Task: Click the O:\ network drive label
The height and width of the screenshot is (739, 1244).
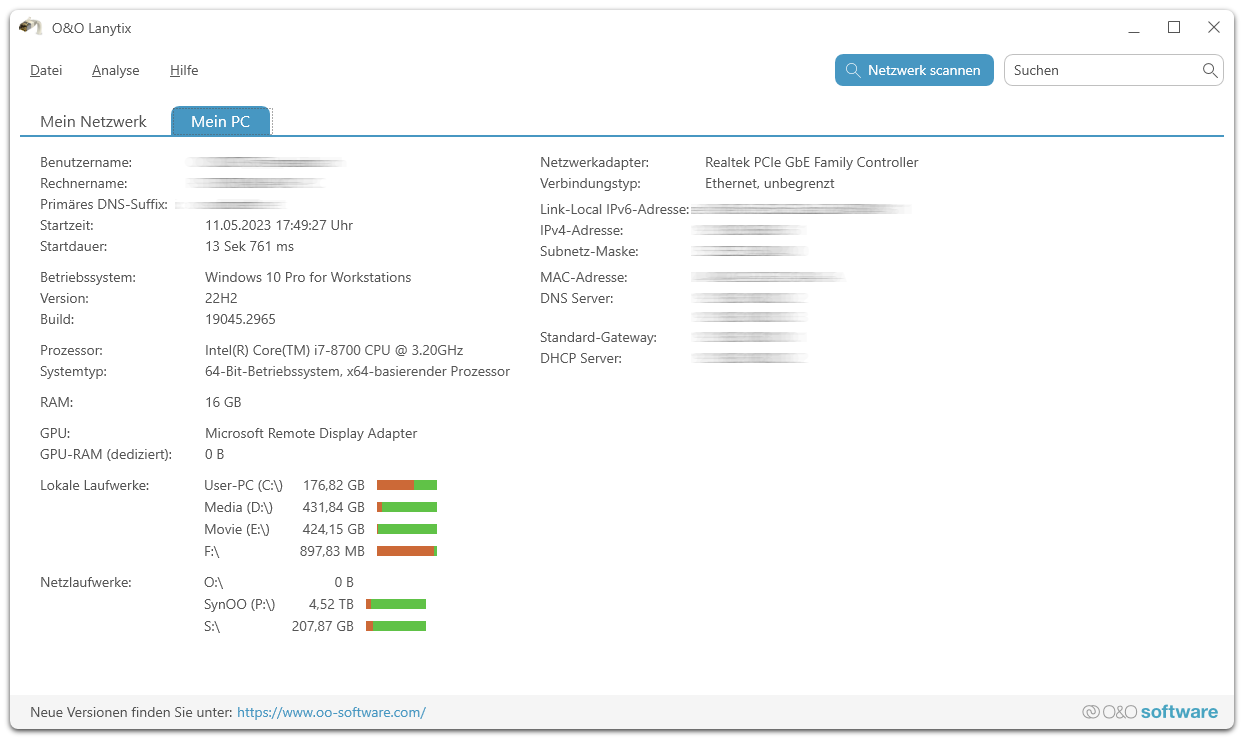Action: click(213, 582)
